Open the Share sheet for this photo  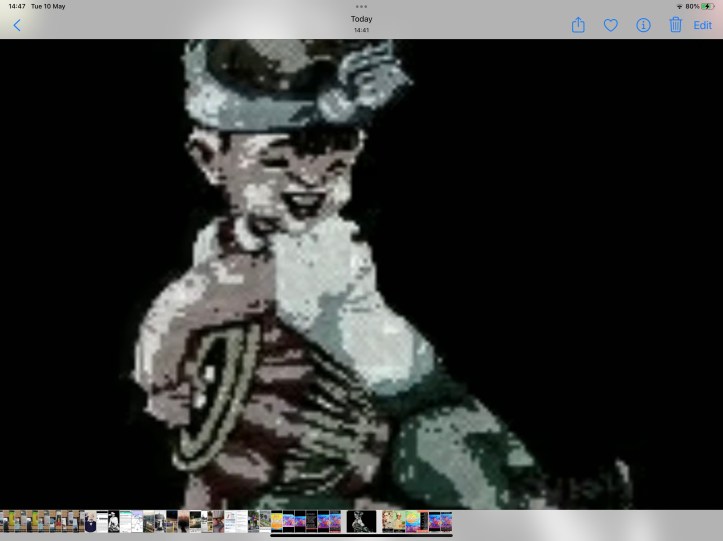click(x=578, y=25)
